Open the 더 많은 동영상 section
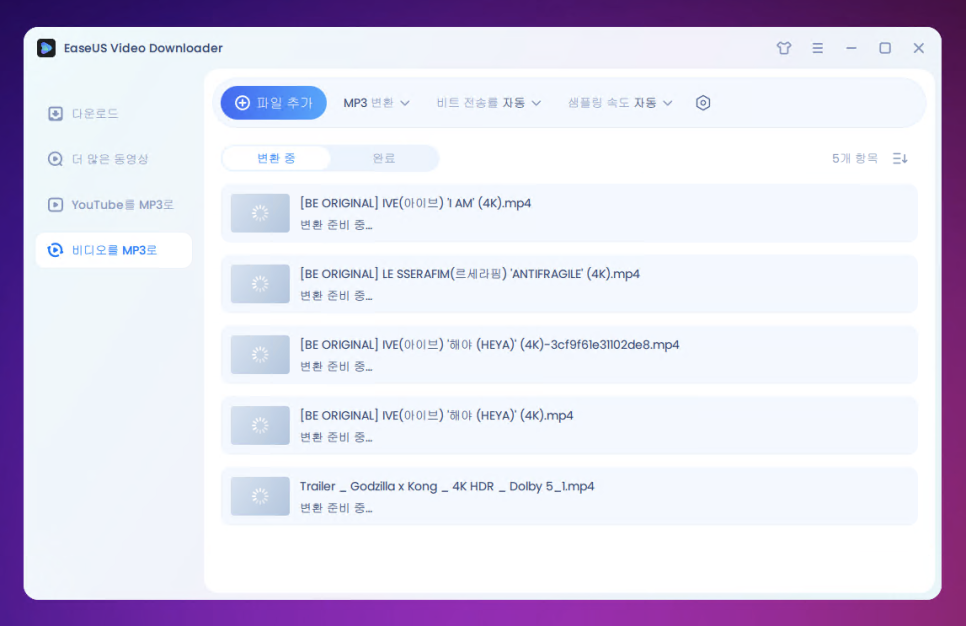This screenshot has height=626, width=966. (x=113, y=159)
